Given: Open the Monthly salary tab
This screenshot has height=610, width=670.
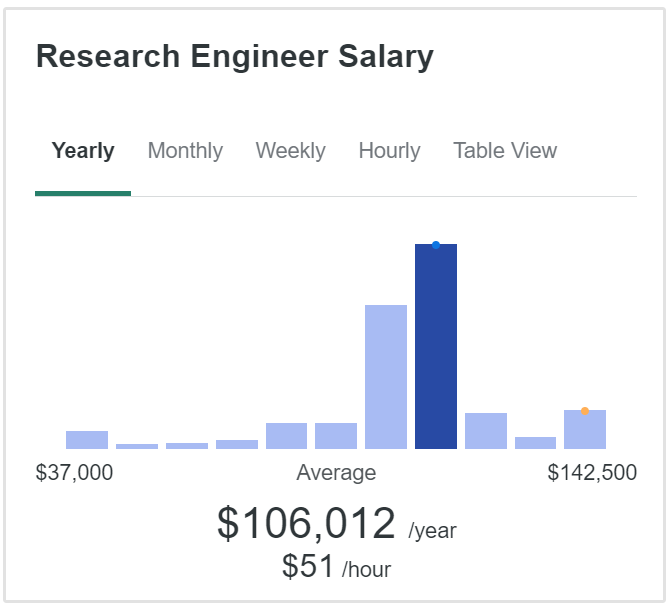Looking at the screenshot, I should click(185, 151).
